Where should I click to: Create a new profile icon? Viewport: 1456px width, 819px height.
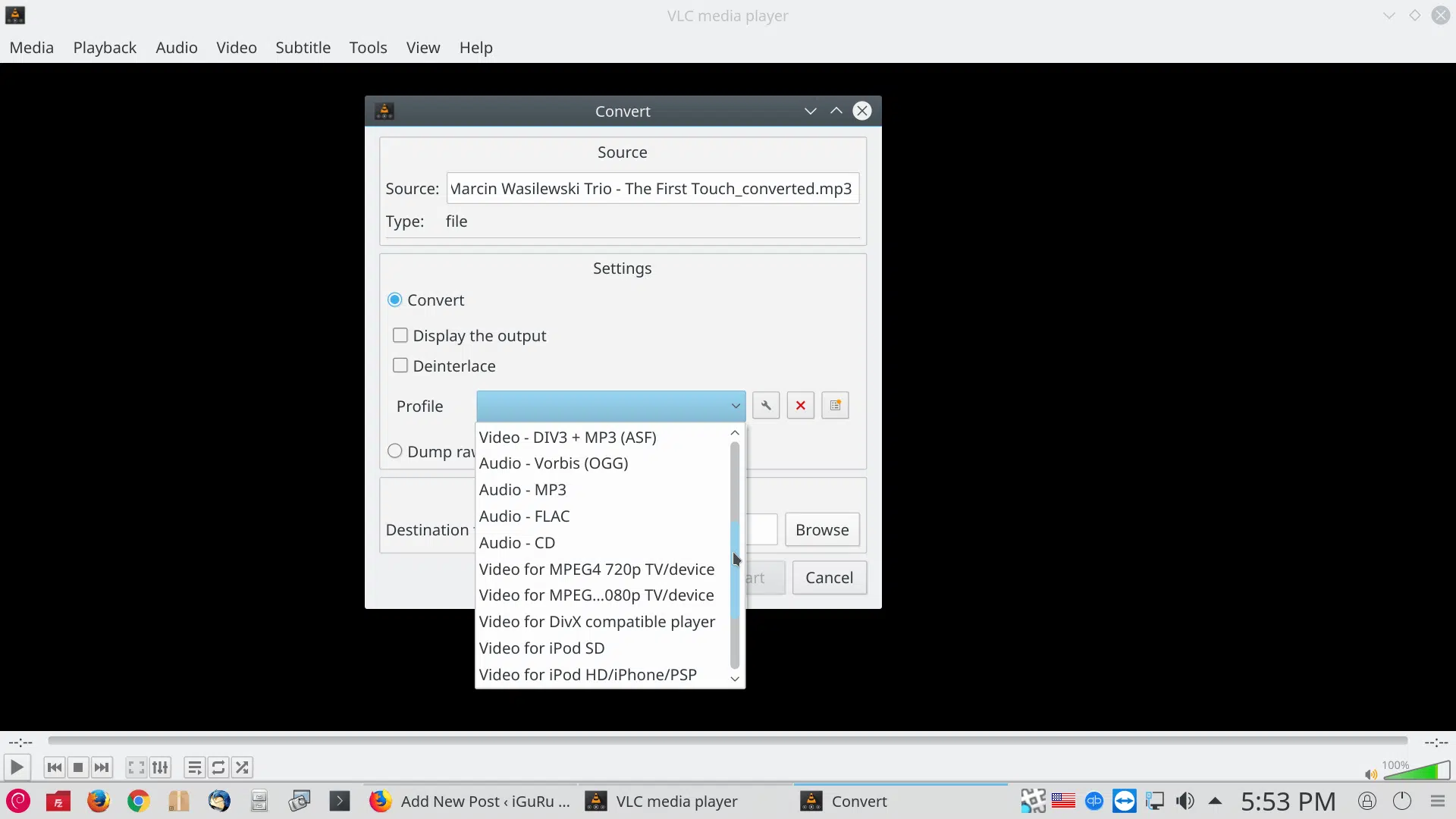click(x=835, y=406)
